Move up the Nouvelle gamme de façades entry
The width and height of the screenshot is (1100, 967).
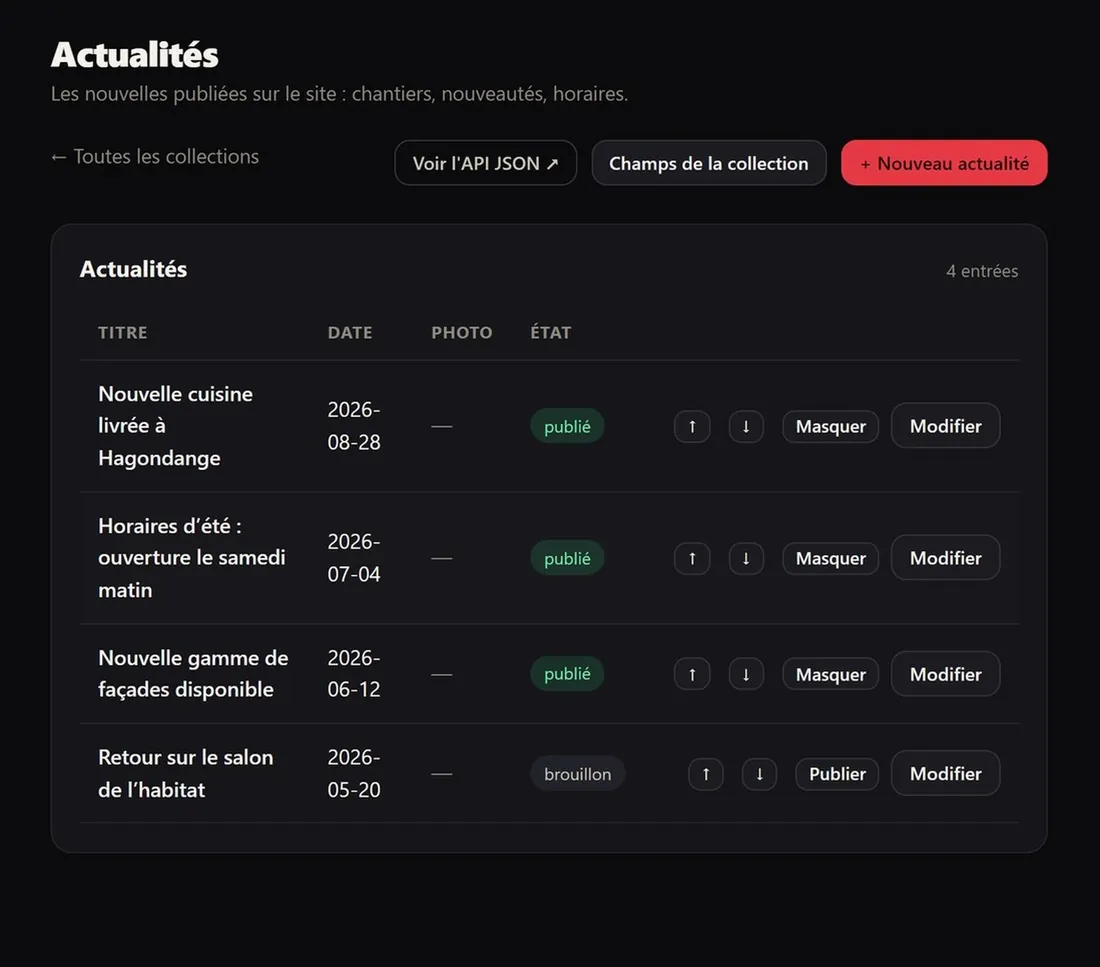(692, 674)
